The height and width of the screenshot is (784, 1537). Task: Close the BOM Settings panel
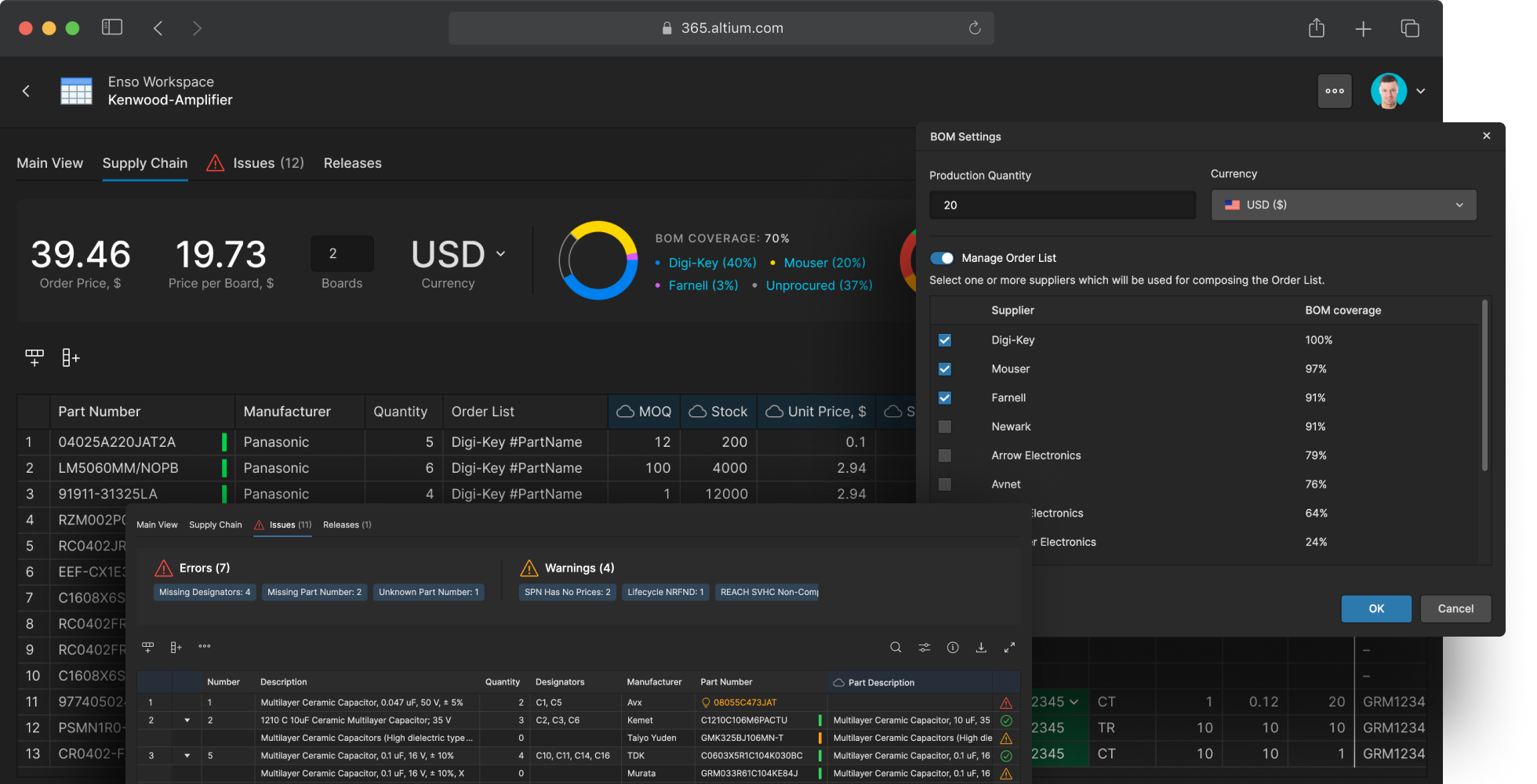pos(1486,136)
